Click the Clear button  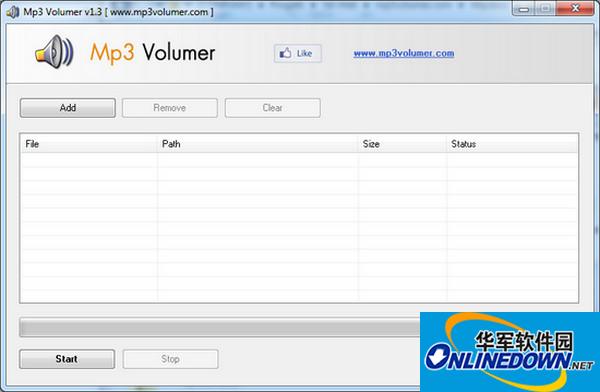tap(272, 108)
